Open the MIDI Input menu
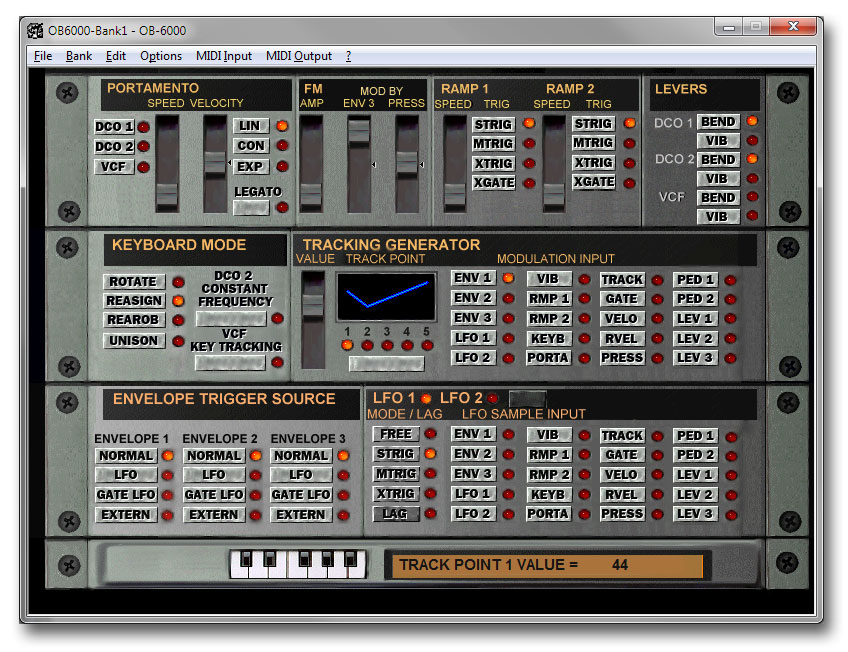The image size is (848, 652). [223, 56]
